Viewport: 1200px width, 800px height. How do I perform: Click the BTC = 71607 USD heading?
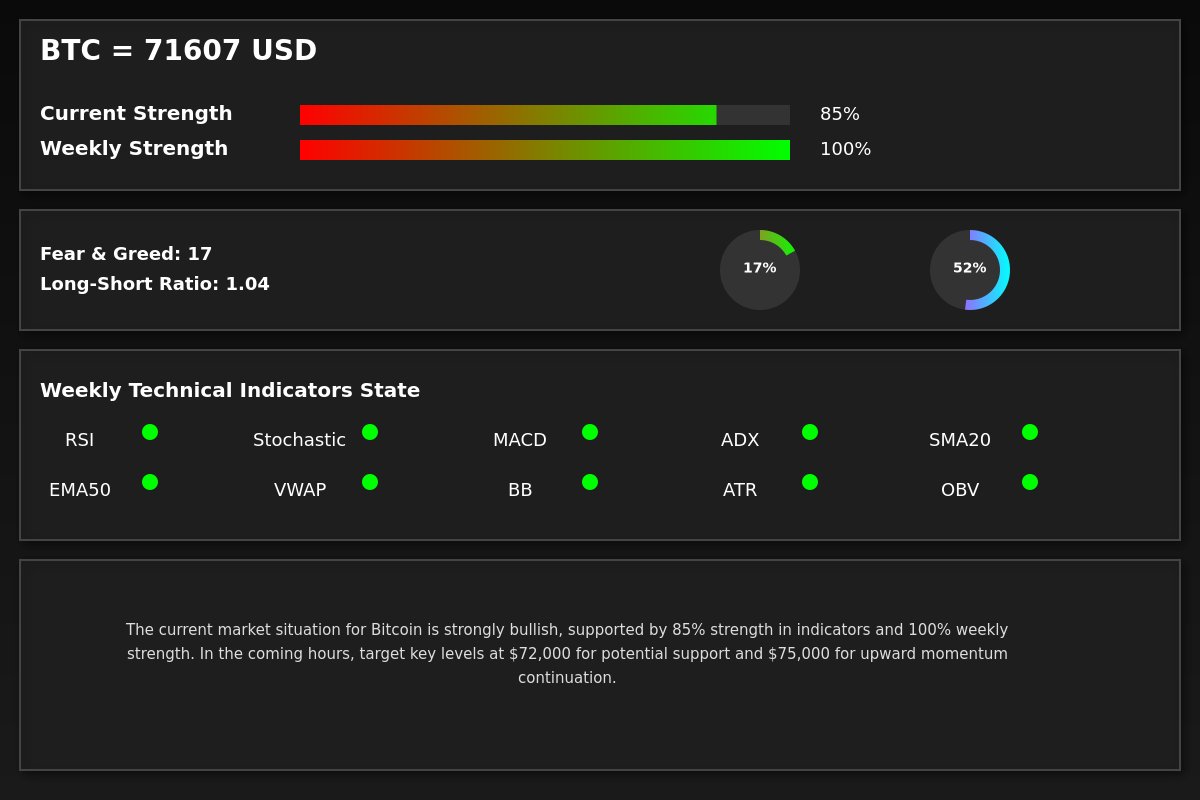178,51
